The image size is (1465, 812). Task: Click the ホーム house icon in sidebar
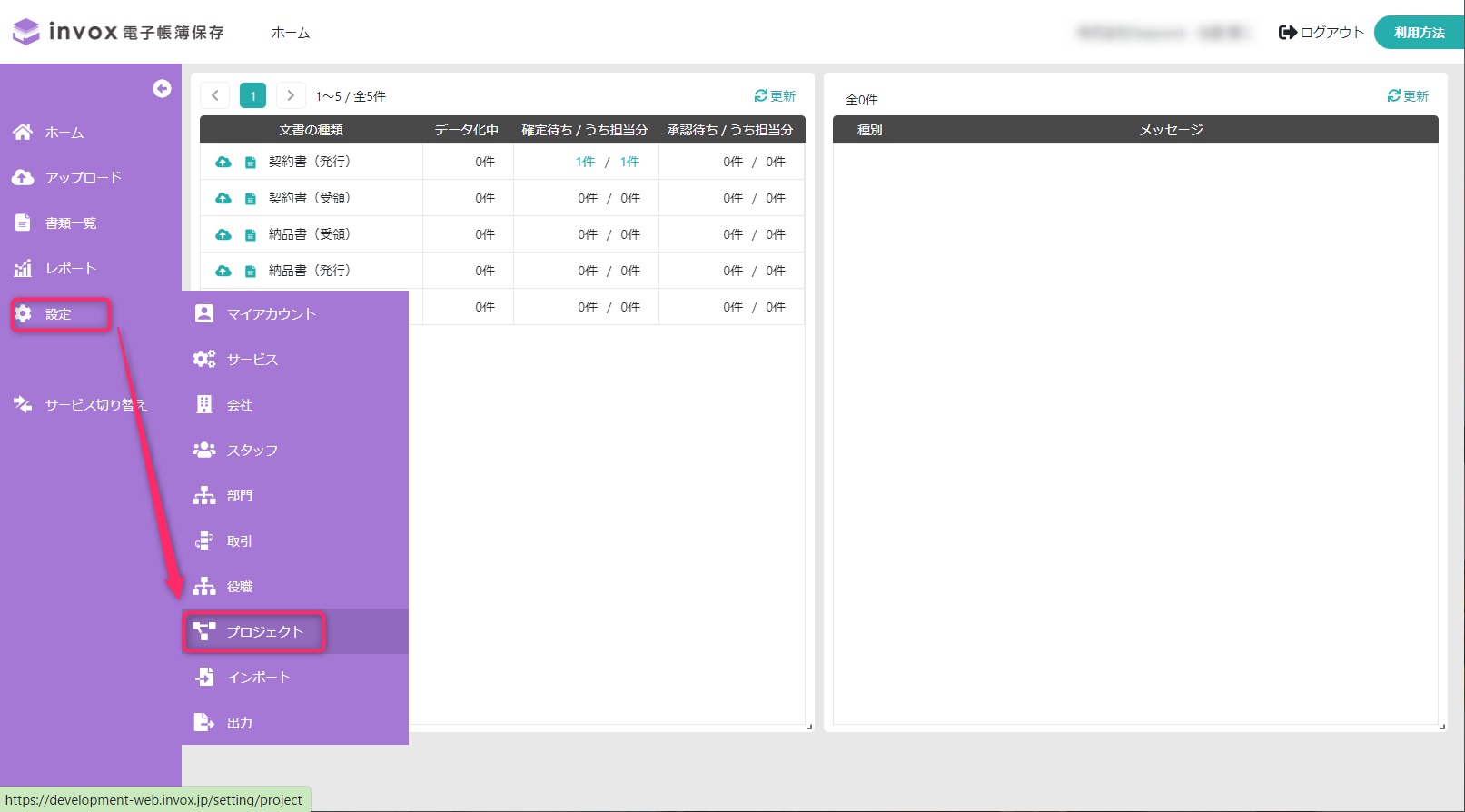pyautogui.click(x=23, y=133)
